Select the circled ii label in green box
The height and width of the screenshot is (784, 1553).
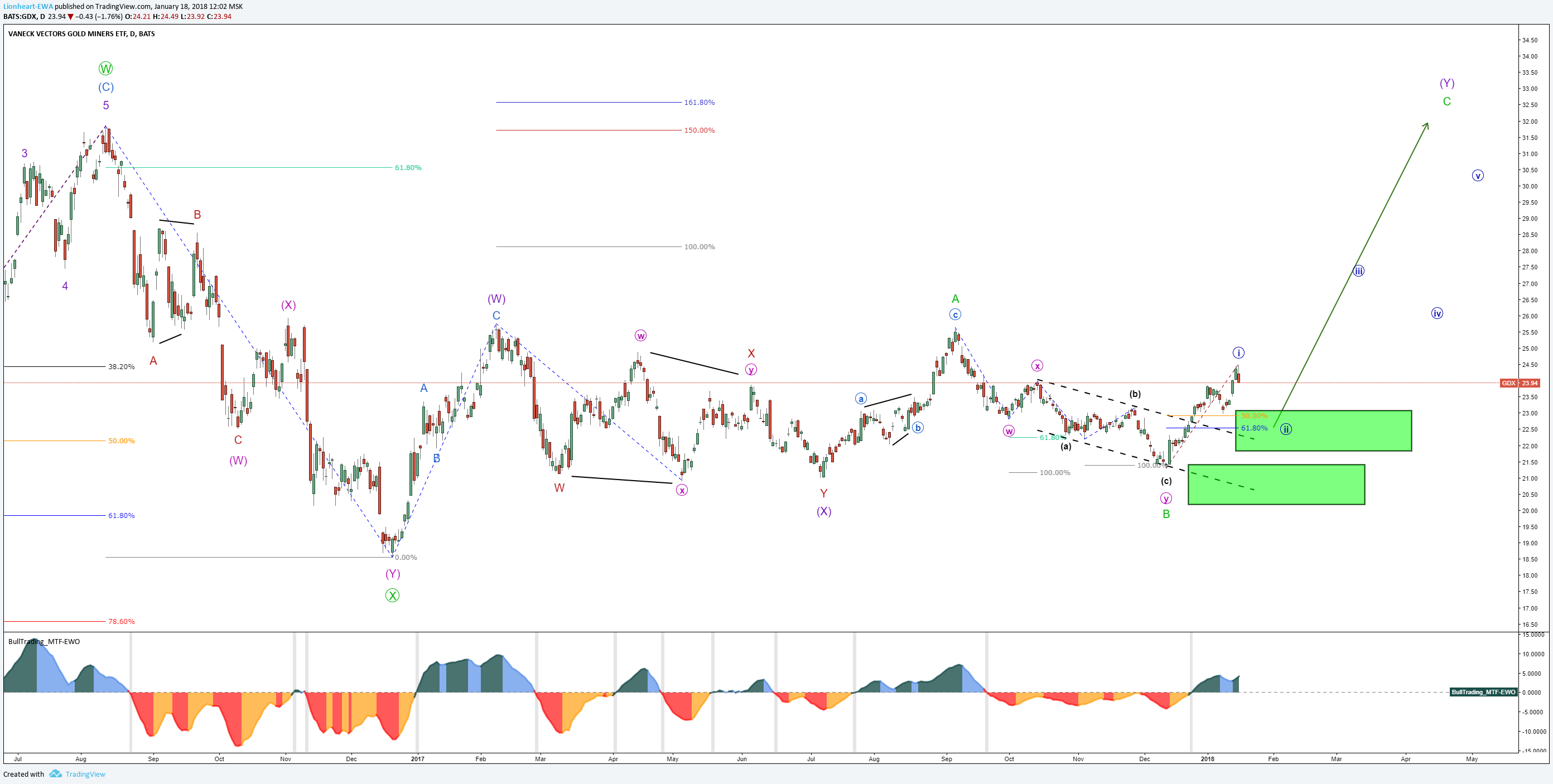click(1286, 429)
